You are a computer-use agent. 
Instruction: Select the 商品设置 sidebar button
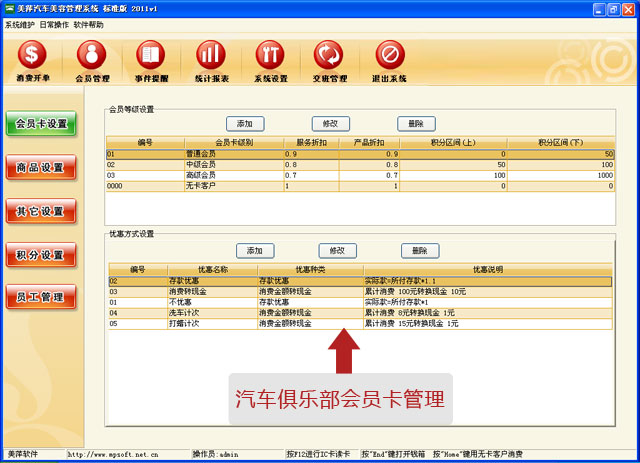click(x=40, y=167)
